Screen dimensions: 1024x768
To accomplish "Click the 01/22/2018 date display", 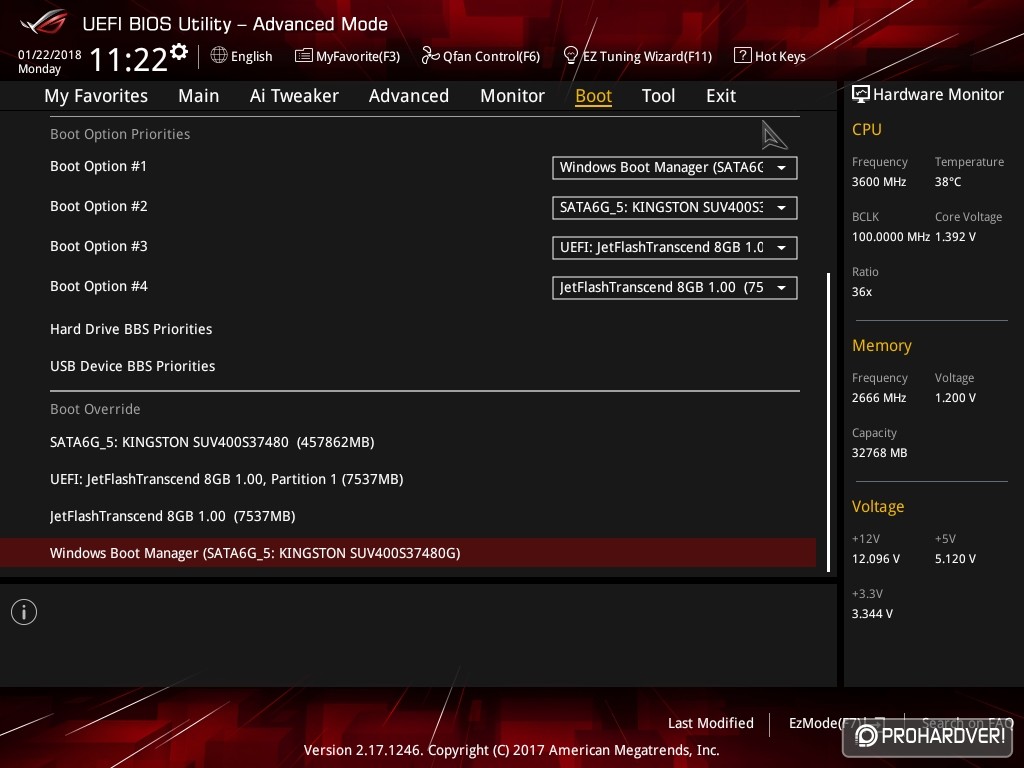I will 50,55.
